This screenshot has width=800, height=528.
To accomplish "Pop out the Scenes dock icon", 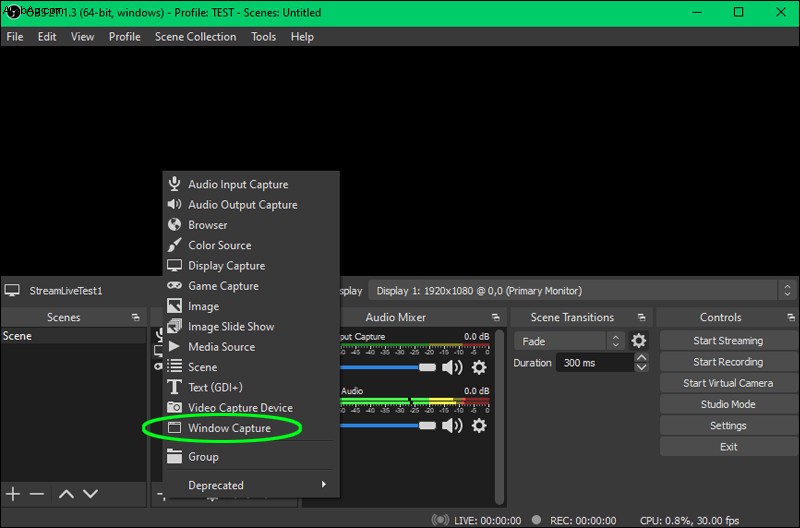I will point(135,317).
